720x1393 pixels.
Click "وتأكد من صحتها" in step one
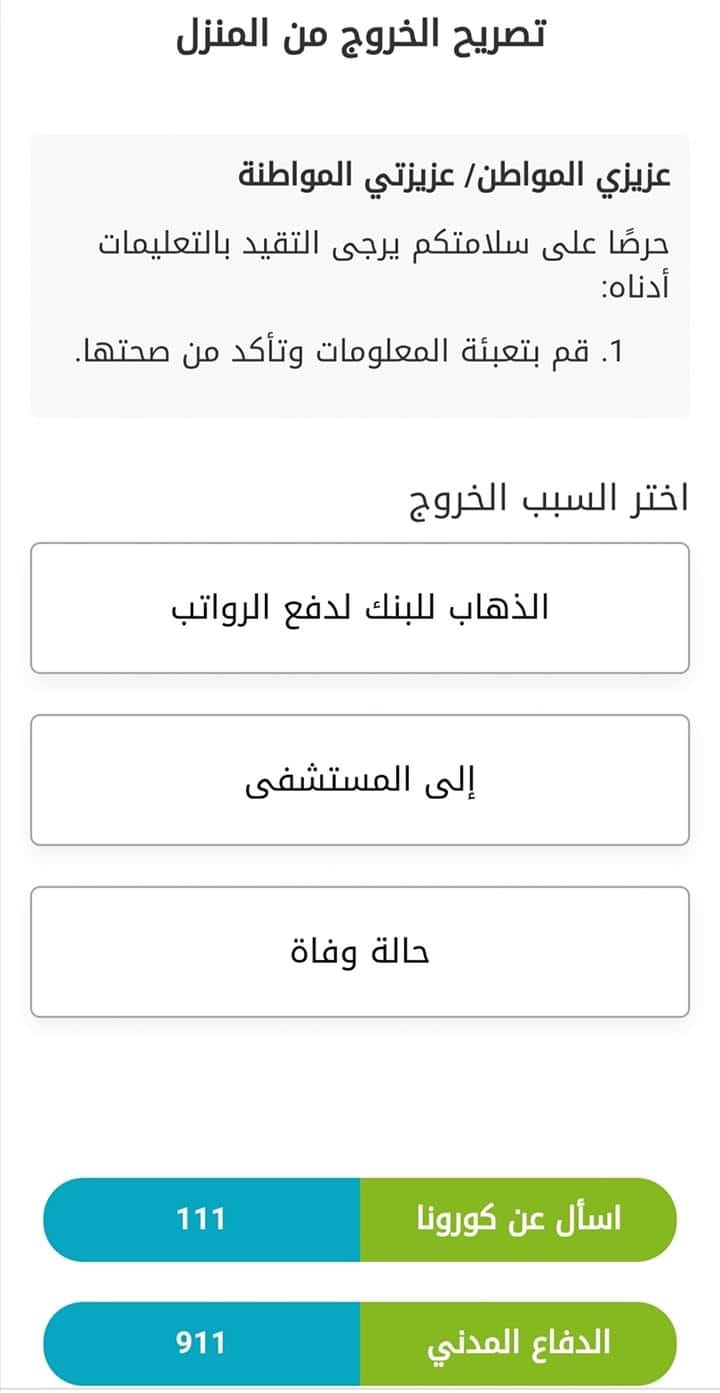(x=178, y=354)
